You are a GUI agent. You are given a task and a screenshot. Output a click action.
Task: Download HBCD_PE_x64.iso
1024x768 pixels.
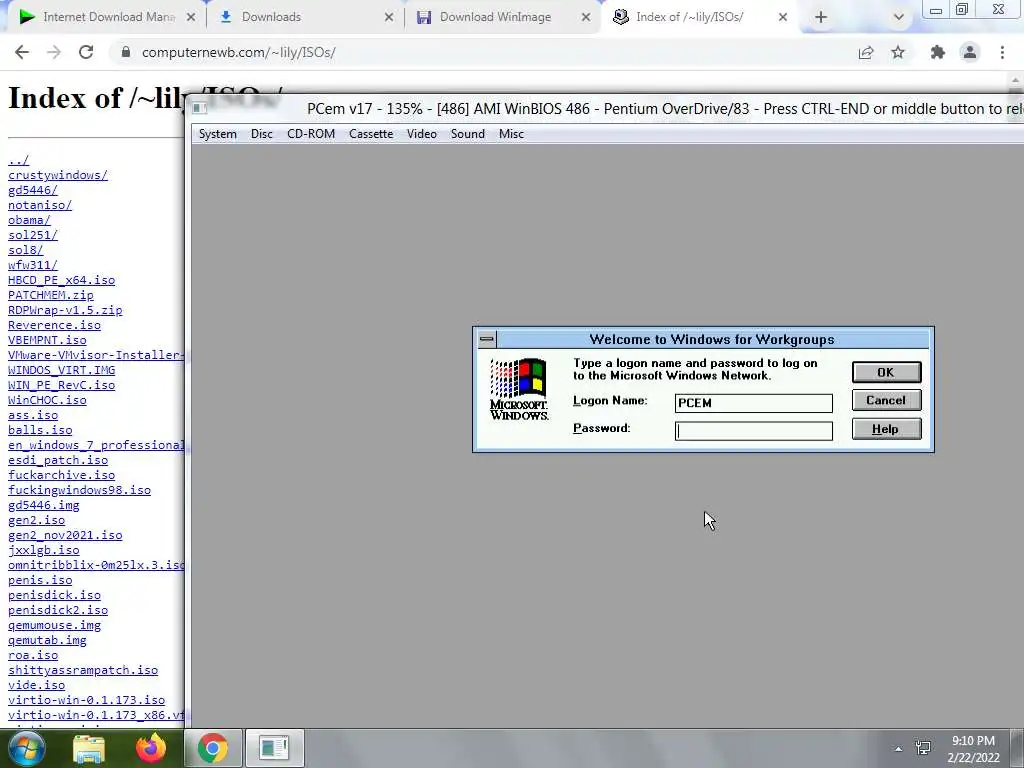(61, 280)
